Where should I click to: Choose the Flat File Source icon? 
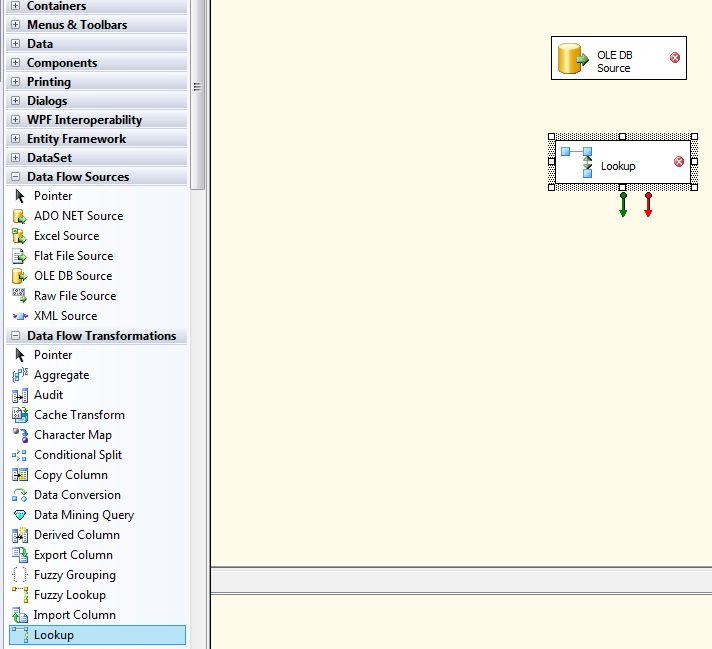(x=20, y=256)
